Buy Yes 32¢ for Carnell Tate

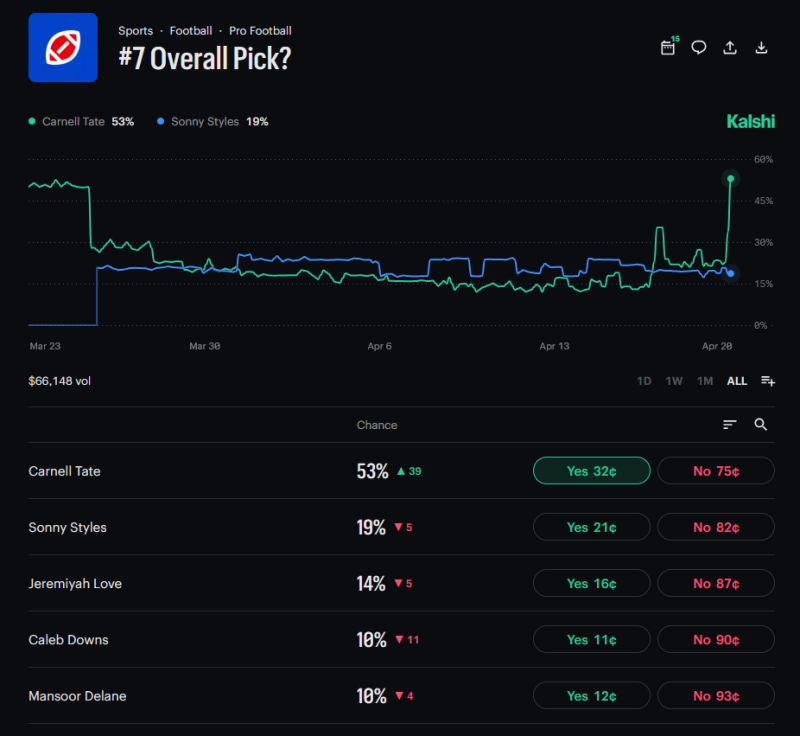(x=592, y=471)
